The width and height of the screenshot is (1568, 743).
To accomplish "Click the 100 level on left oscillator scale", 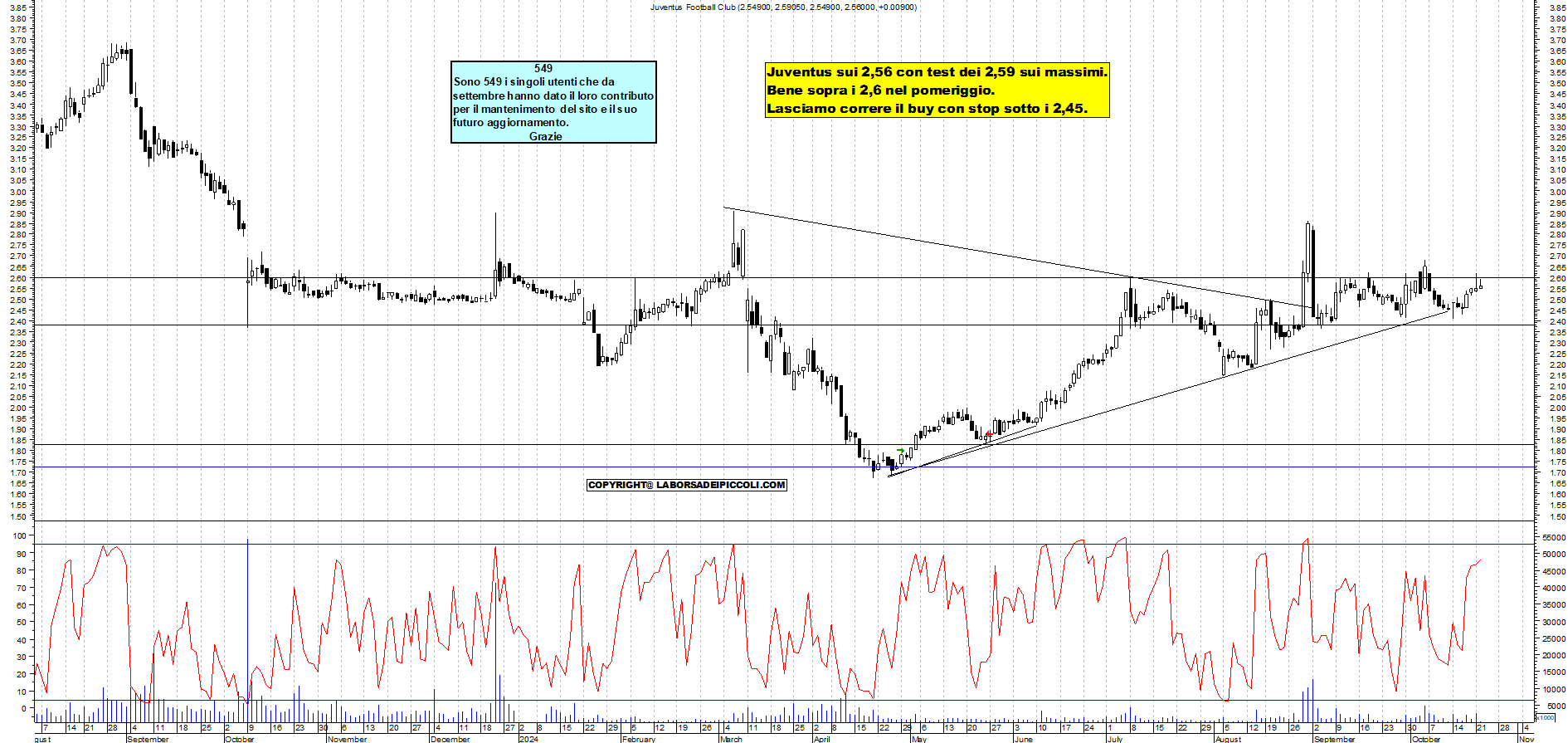I will point(20,536).
